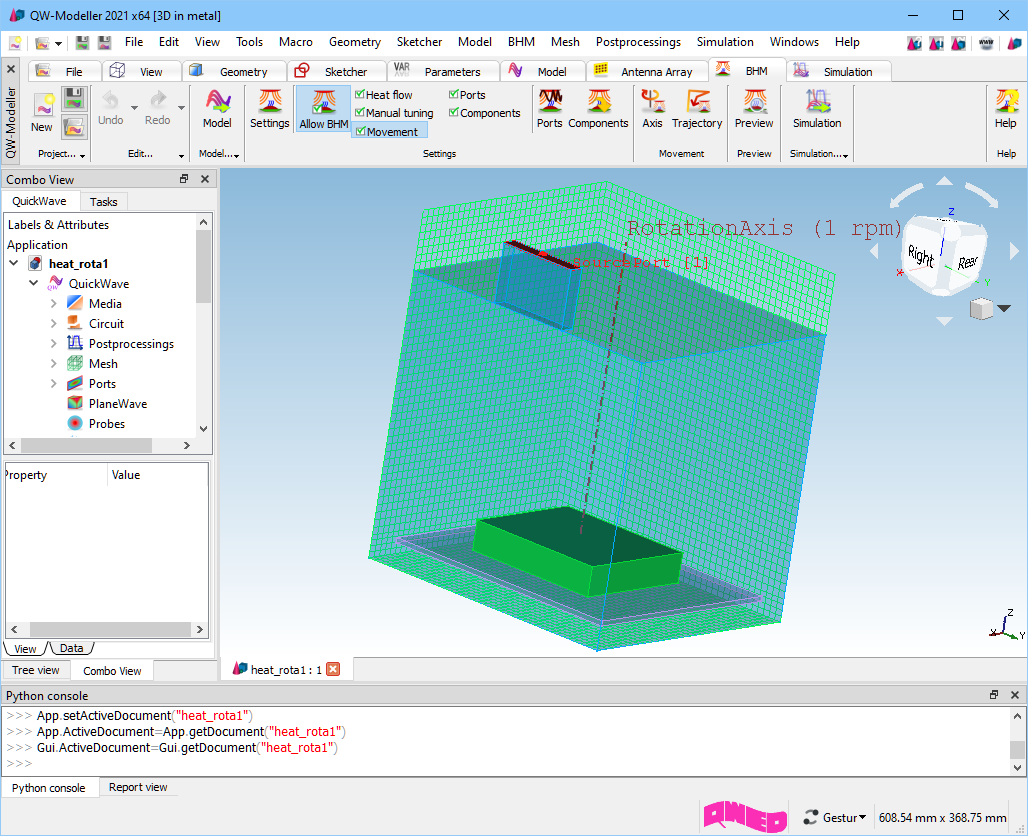Float the Python console panel

click(x=994, y=695)
